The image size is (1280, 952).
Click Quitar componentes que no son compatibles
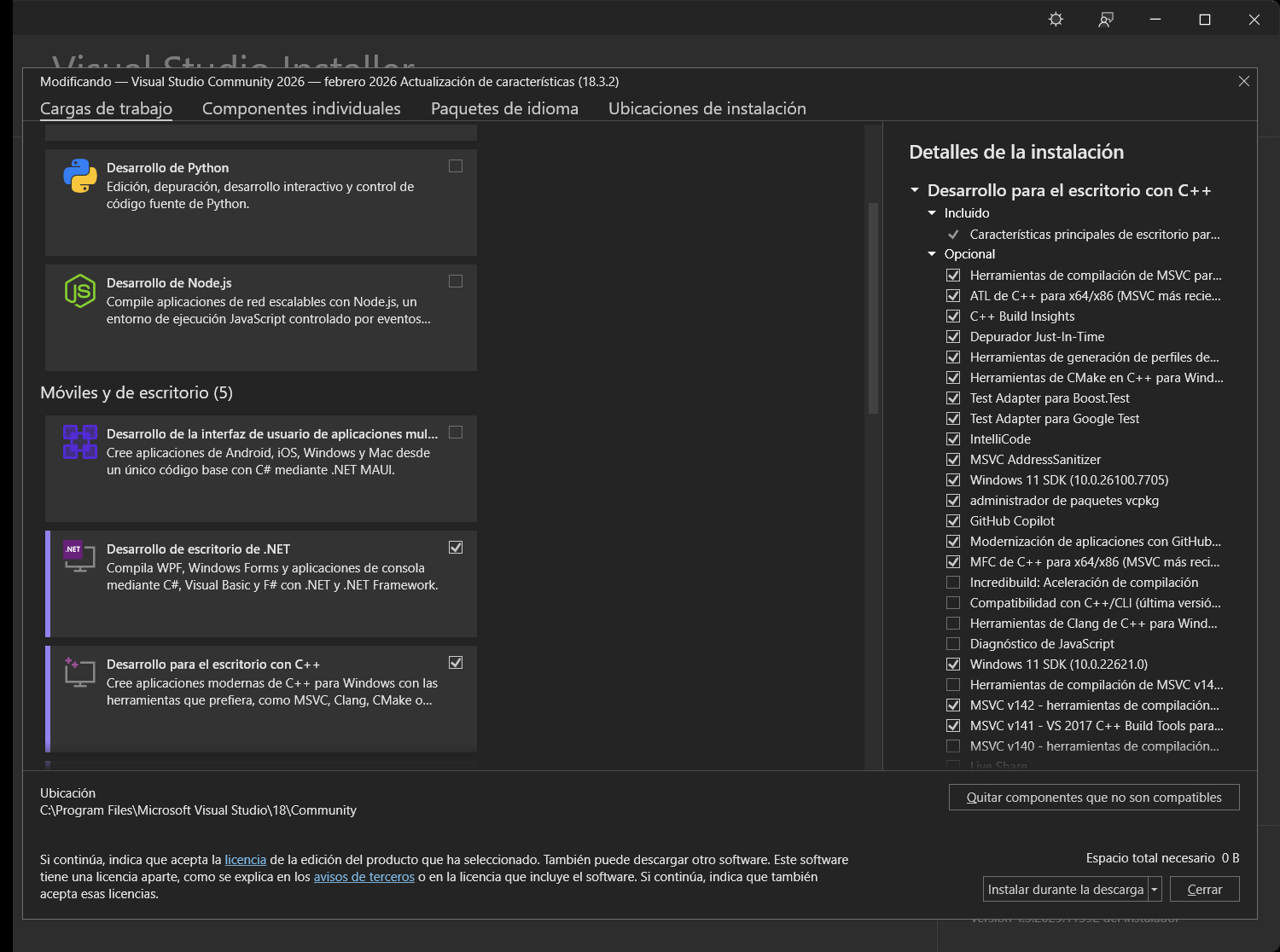pyautogui.click(x=1094, y=798)
